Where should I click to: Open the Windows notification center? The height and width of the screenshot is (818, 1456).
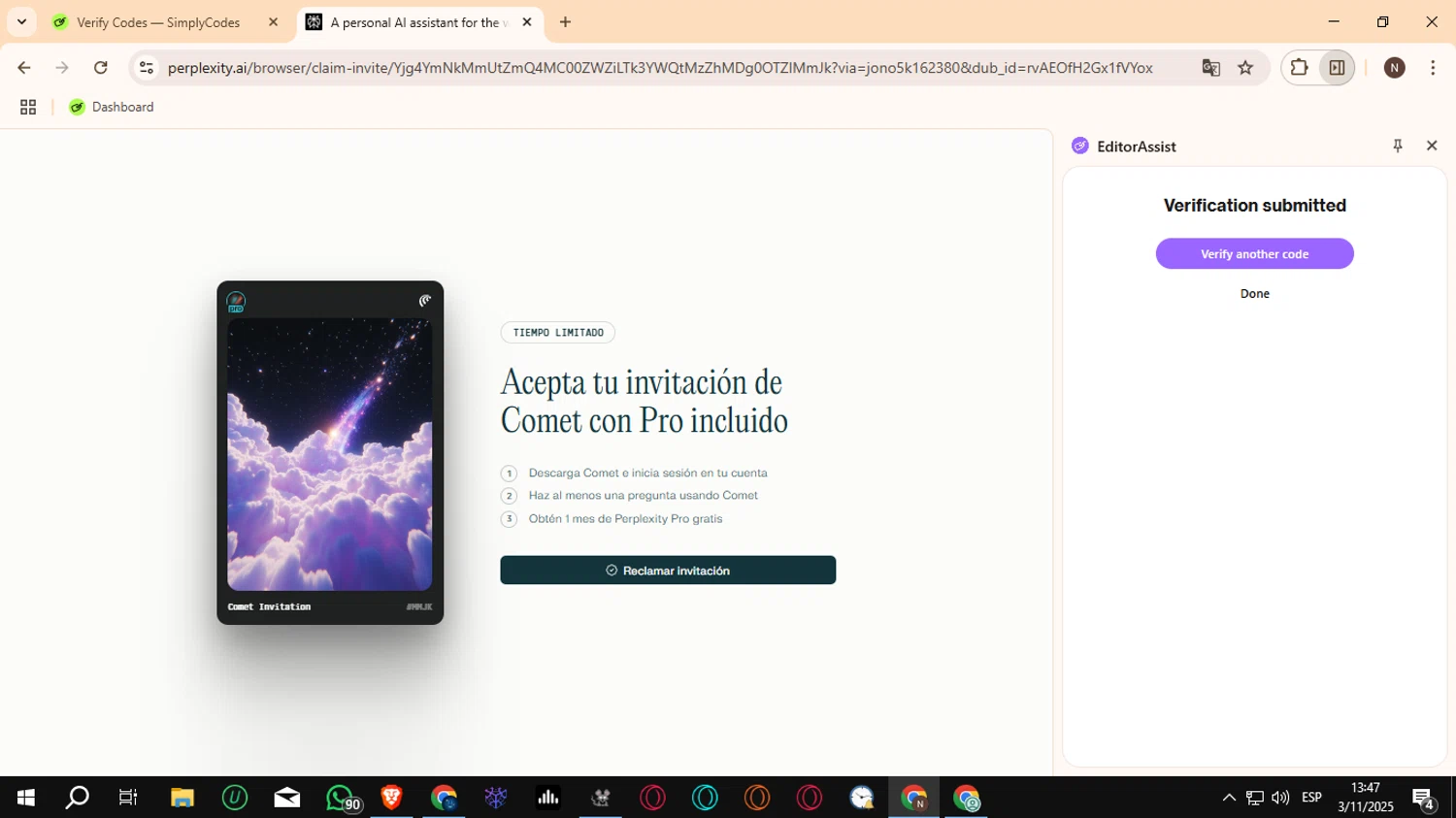(x=1424, y=799)
